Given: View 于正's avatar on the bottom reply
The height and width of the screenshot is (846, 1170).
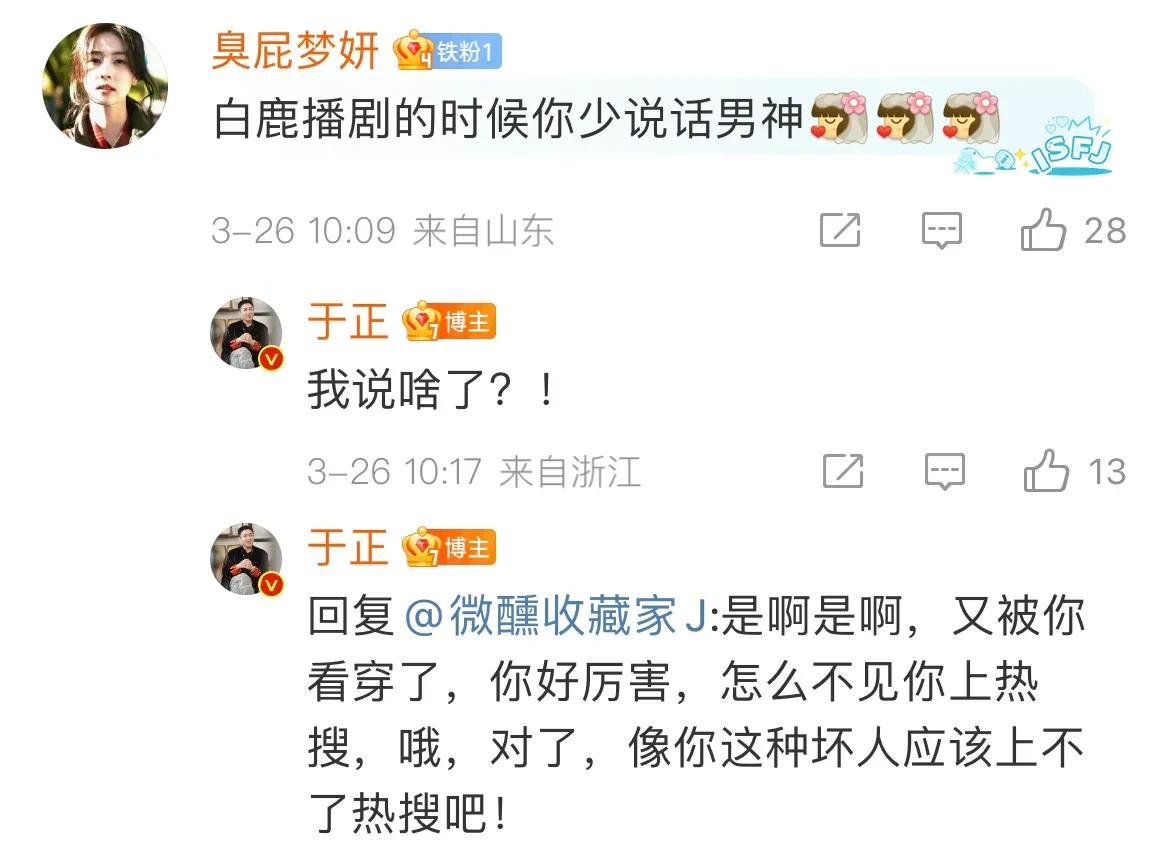Looking at the screenshot, I should (246, 559).
